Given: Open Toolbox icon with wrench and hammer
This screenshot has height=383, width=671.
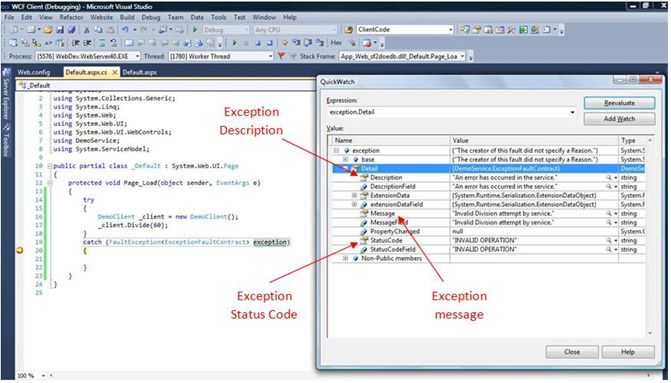Looking at the screenshot, I should (511, 30).
